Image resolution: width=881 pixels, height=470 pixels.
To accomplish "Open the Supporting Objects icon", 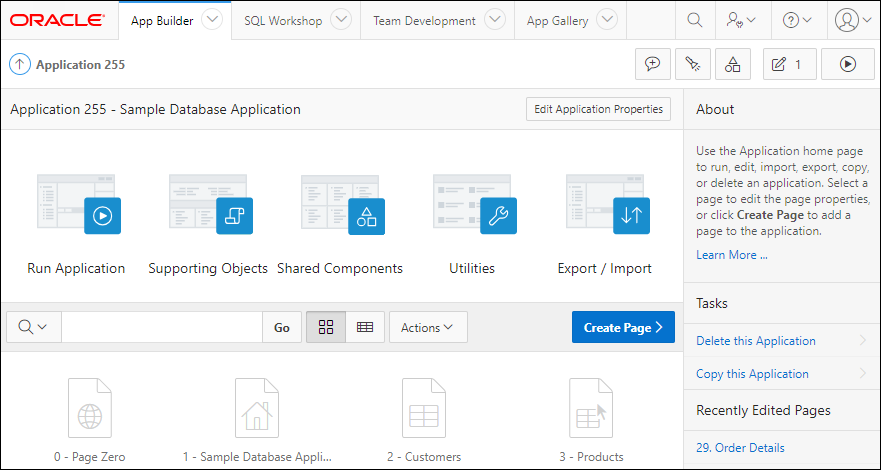I will coord(211,203).
